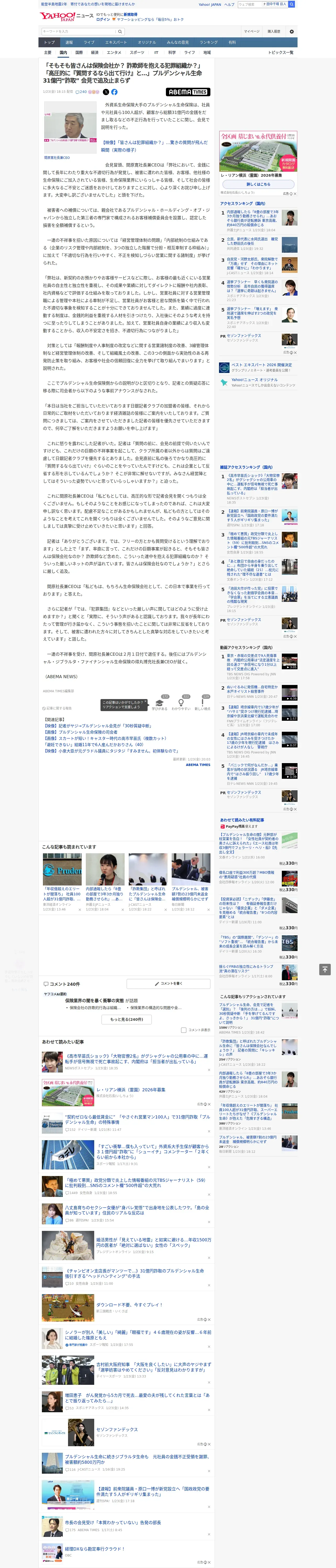The image size is (336, 1568).
Task: Open the 【映像】皆さんは犯罪組織か link
Action: tap(154, 146)
